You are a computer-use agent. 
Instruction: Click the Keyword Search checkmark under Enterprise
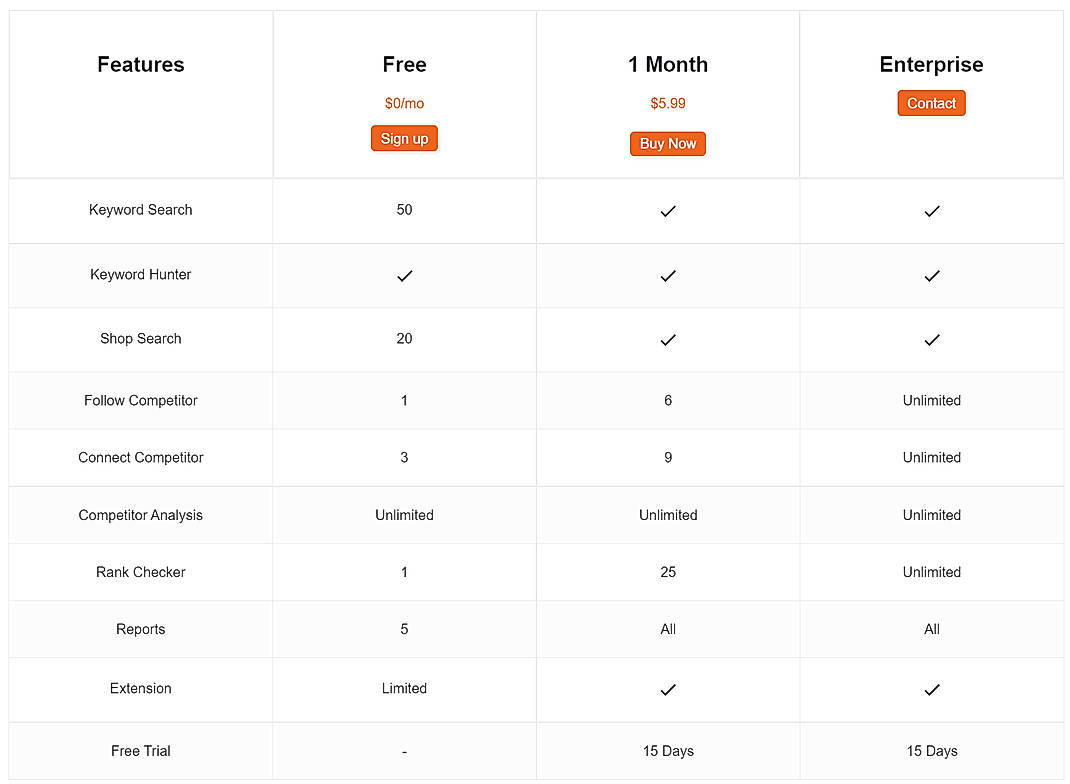931,211
